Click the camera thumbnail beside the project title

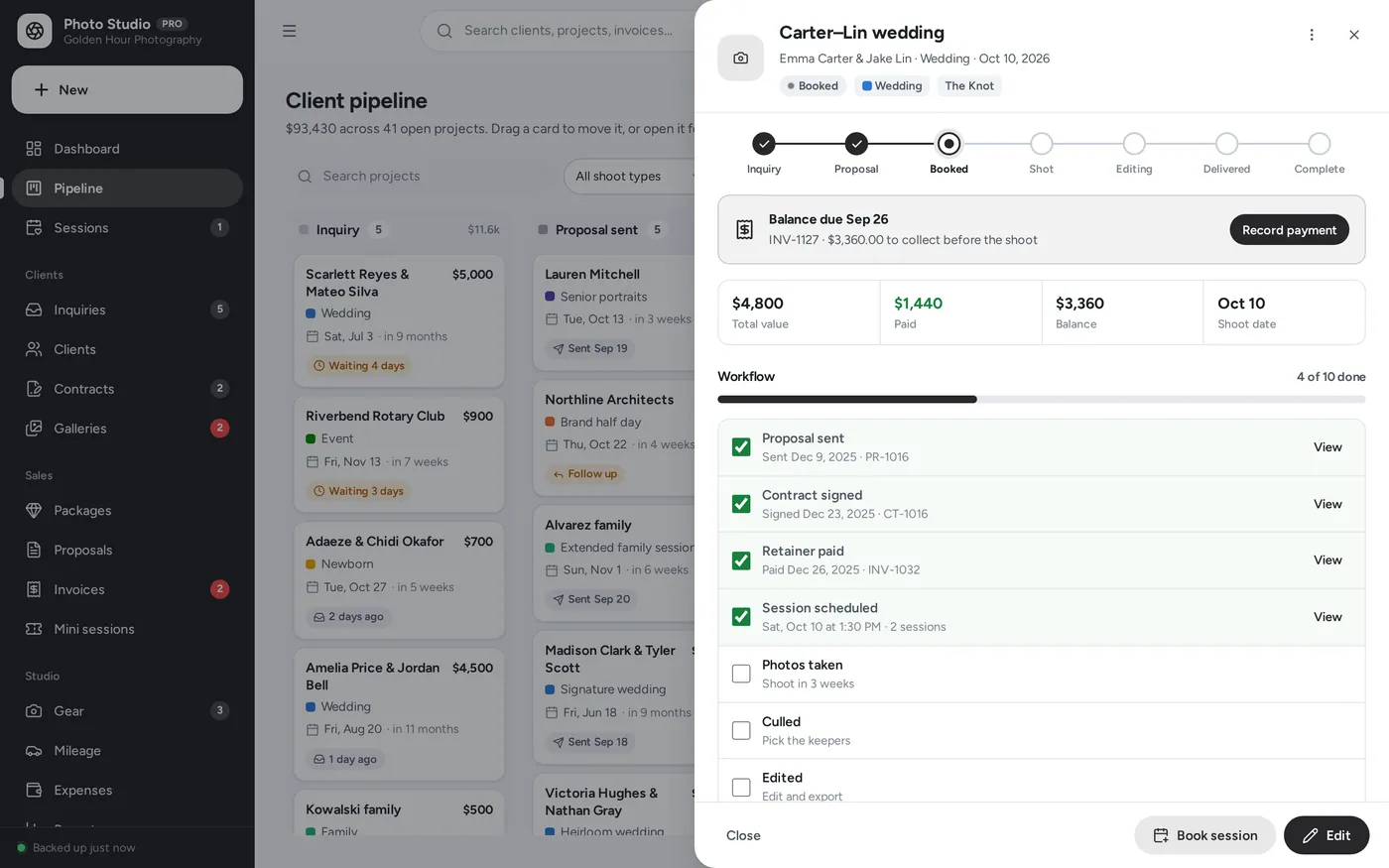(741, 59)
